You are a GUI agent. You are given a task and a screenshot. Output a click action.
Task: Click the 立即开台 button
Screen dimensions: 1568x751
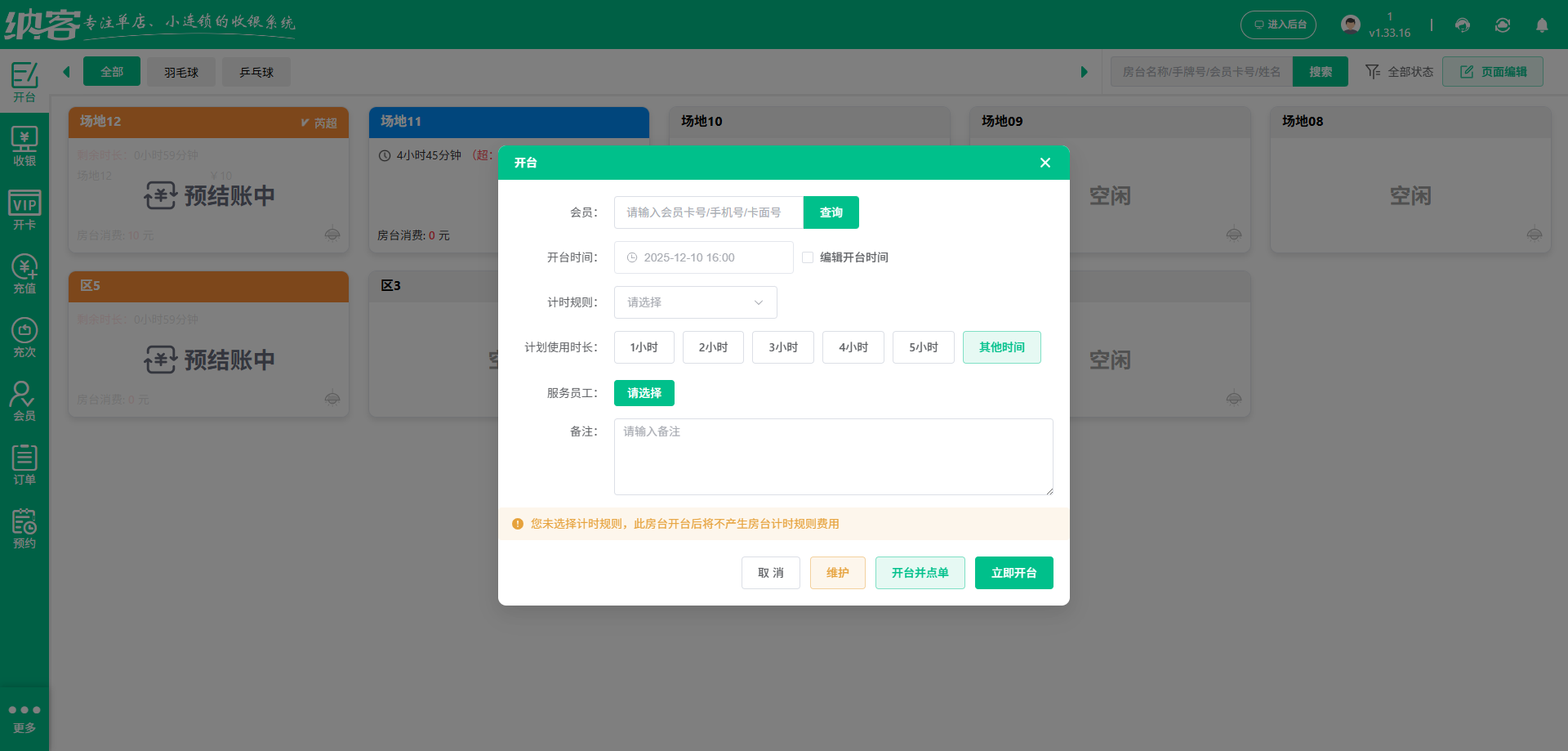[1013, 572]
